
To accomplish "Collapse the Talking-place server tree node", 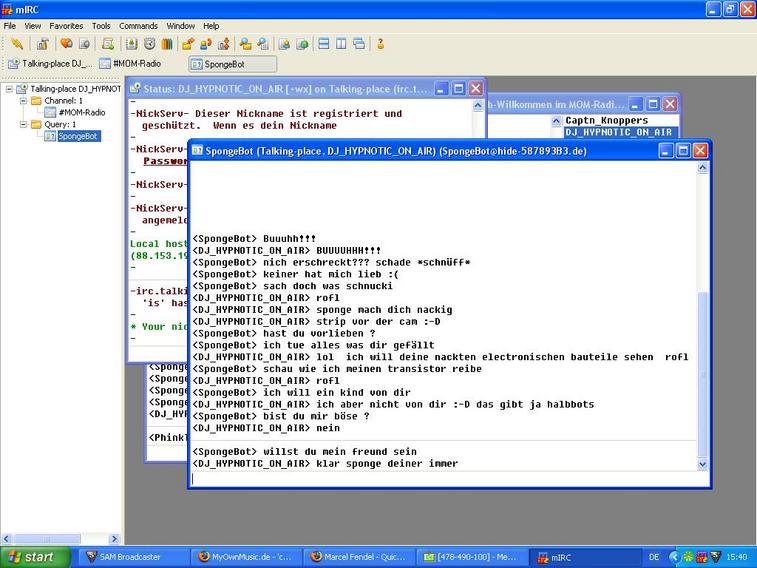I will 10,89.
